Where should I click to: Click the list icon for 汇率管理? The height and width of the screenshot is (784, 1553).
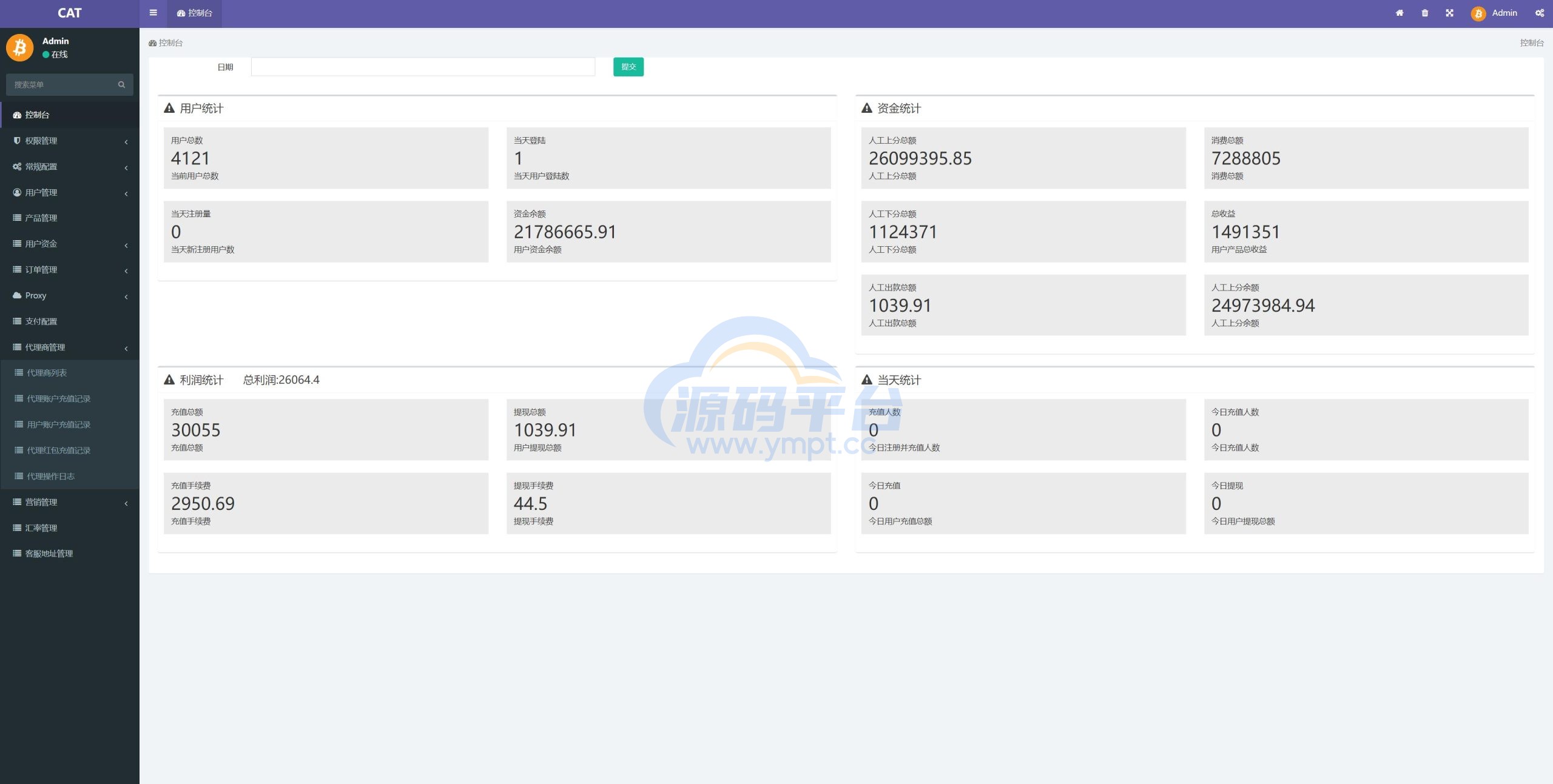(x=17, y=528)
